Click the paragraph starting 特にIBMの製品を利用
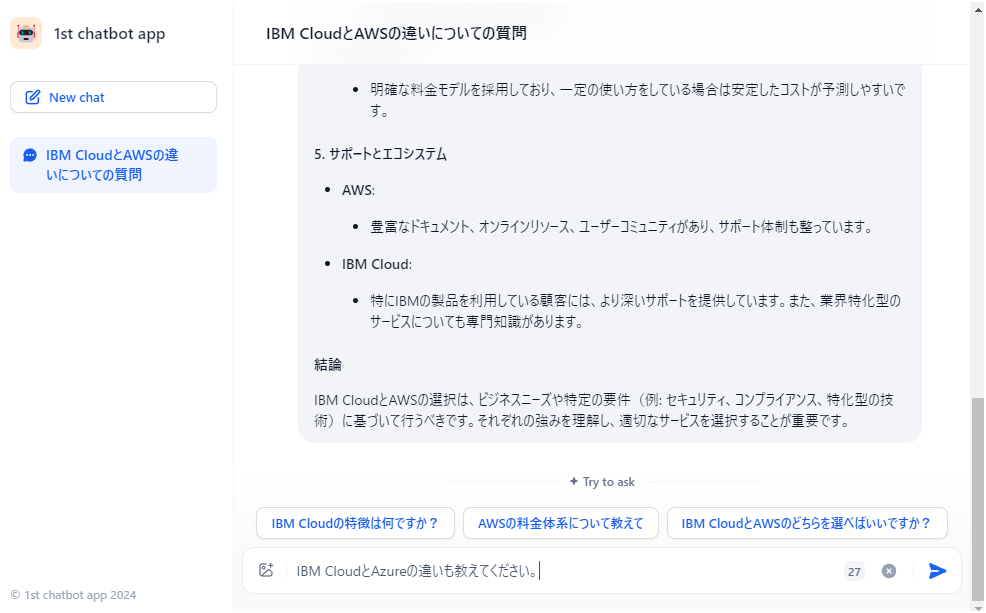This screenshot has width=986, height=613. 635,311
